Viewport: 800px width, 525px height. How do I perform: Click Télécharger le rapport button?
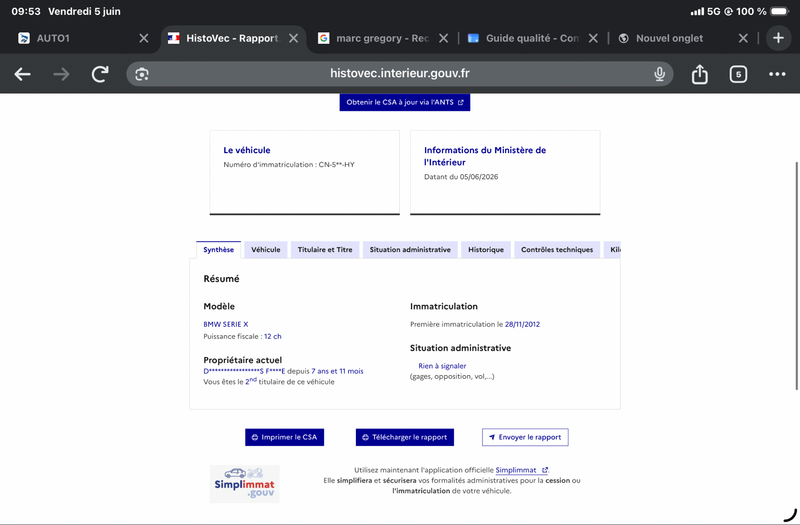coord(405,437)
